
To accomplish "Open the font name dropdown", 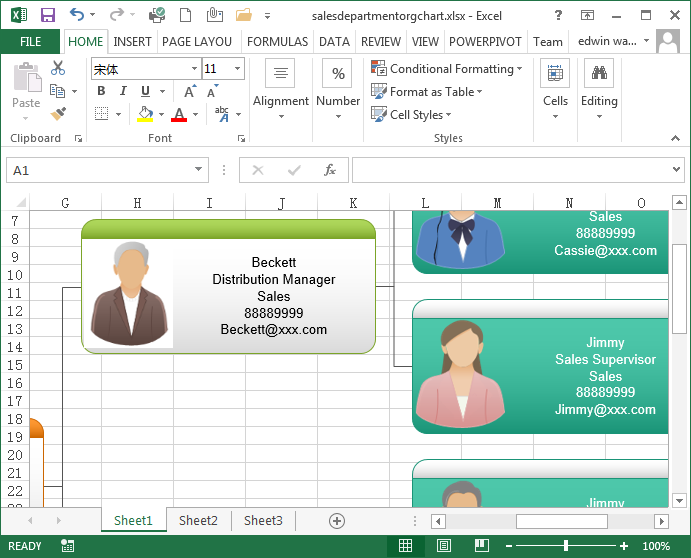I will (194, 69).
